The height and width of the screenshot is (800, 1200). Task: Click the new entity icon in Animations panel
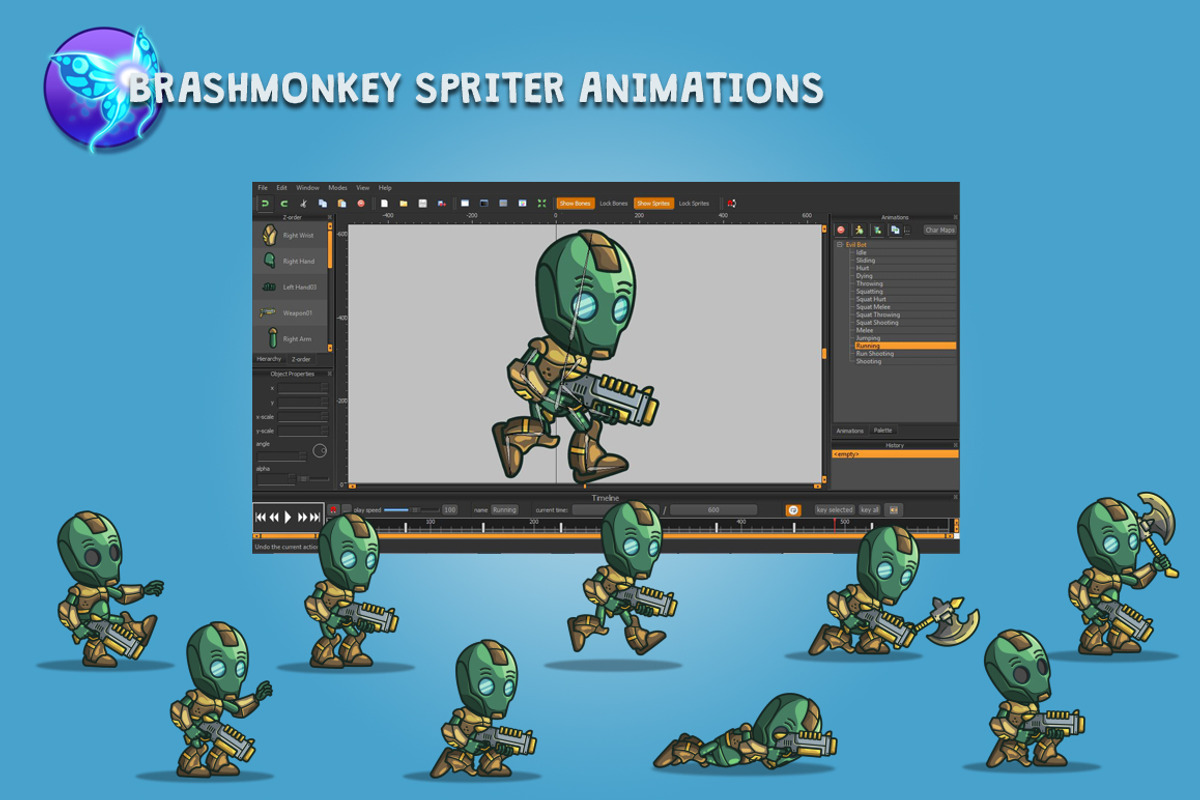coord(878,230)
